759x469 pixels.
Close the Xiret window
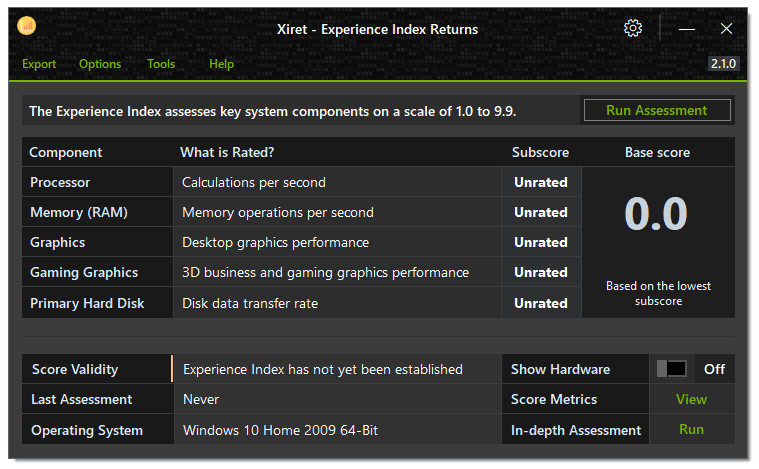726,29
